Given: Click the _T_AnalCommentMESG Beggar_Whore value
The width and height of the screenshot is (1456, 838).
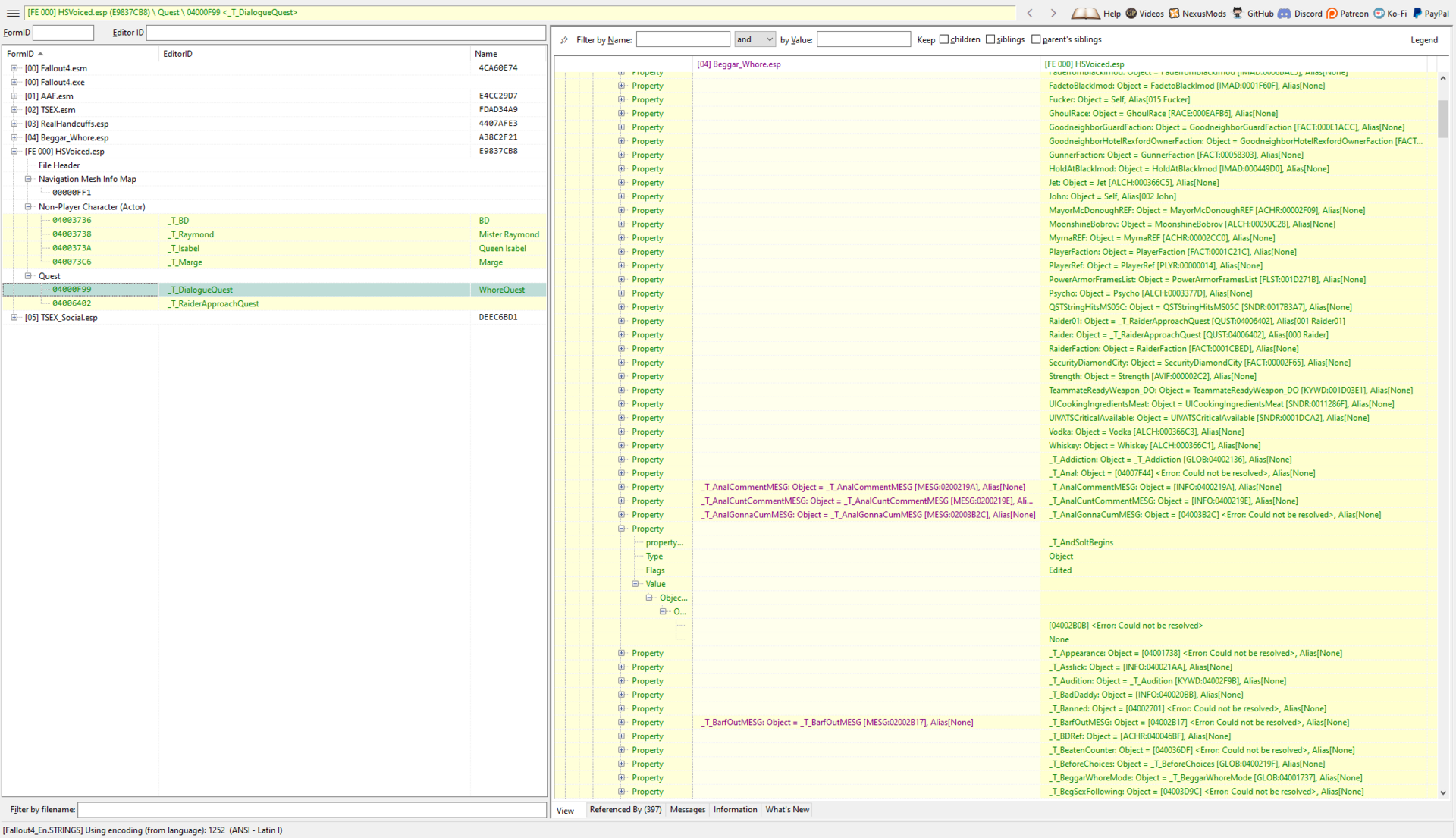Looking at the screenshot, I should pos(863,487).
